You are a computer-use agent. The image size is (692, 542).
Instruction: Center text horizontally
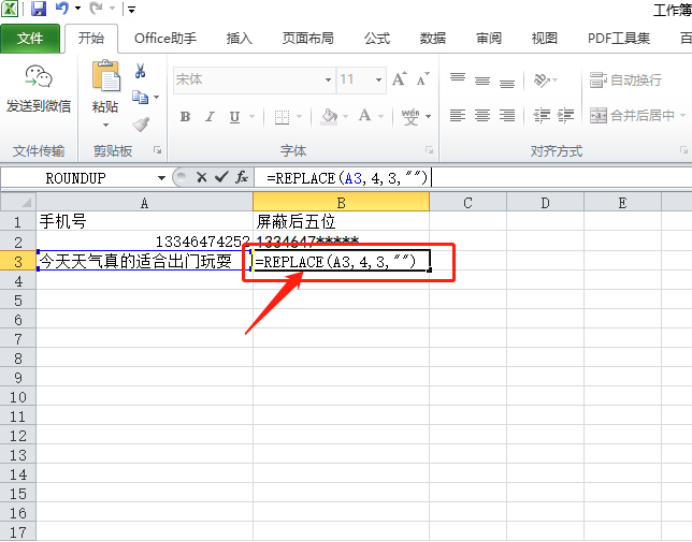tap(482, 116)
